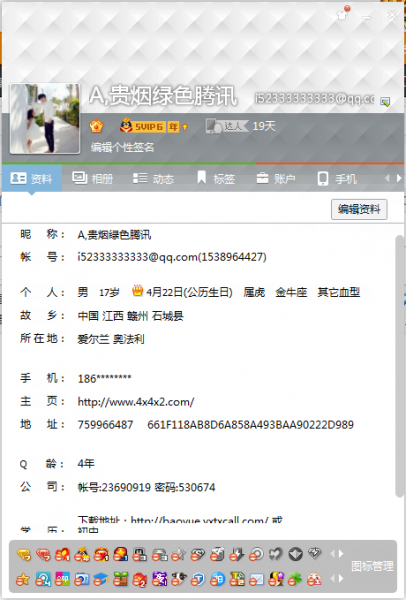
Task: Click the blue camera icon
Action: click(82, 579)
